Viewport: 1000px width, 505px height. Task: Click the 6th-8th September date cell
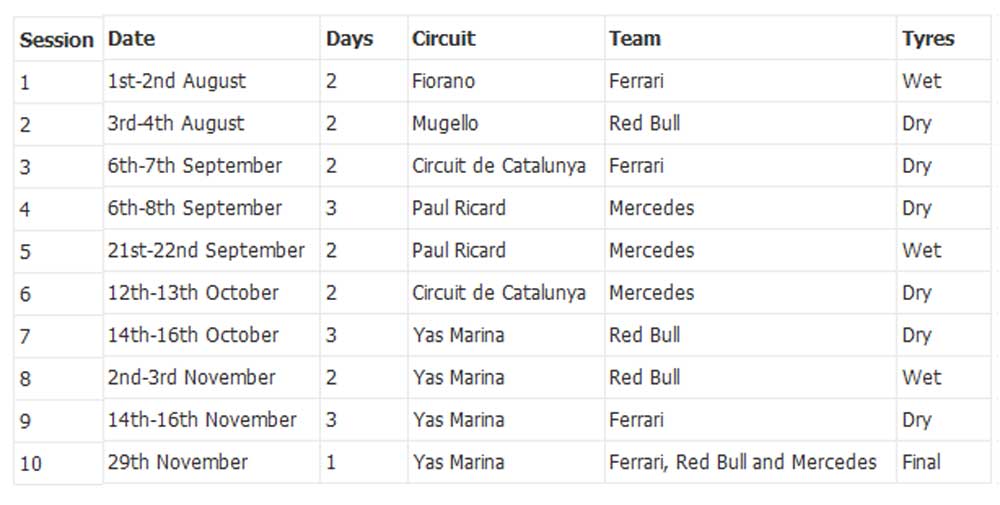coord(195,208)
